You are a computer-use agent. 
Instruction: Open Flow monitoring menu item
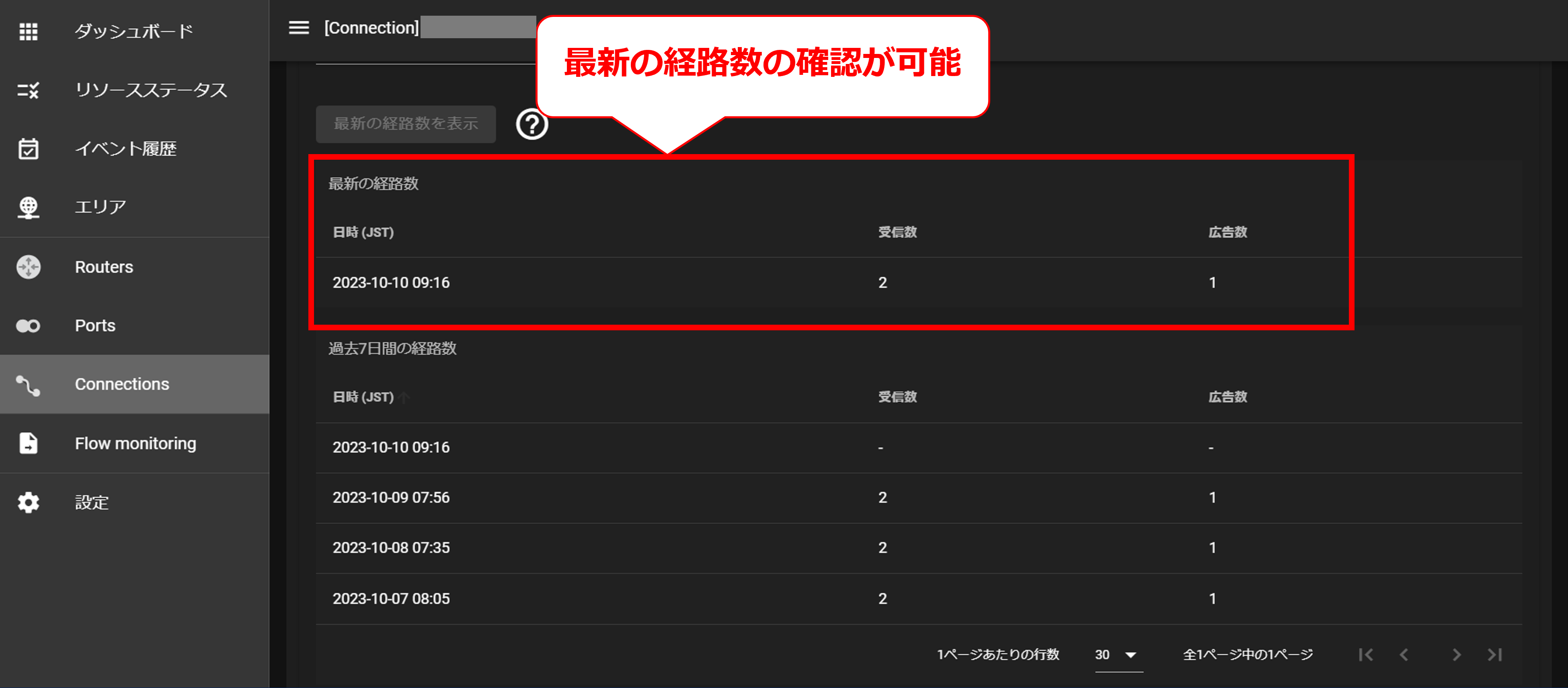tap(135, 443)
